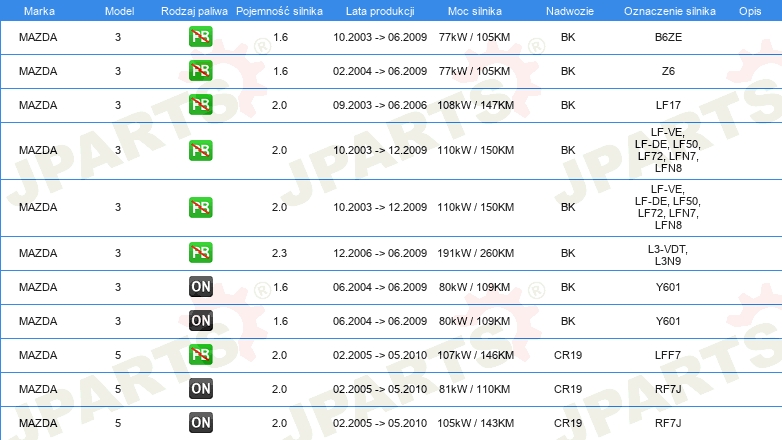
Task: Click the 2.0 capacity in the LF17 row
Action: pyautogui.click(x=279, y=105)
